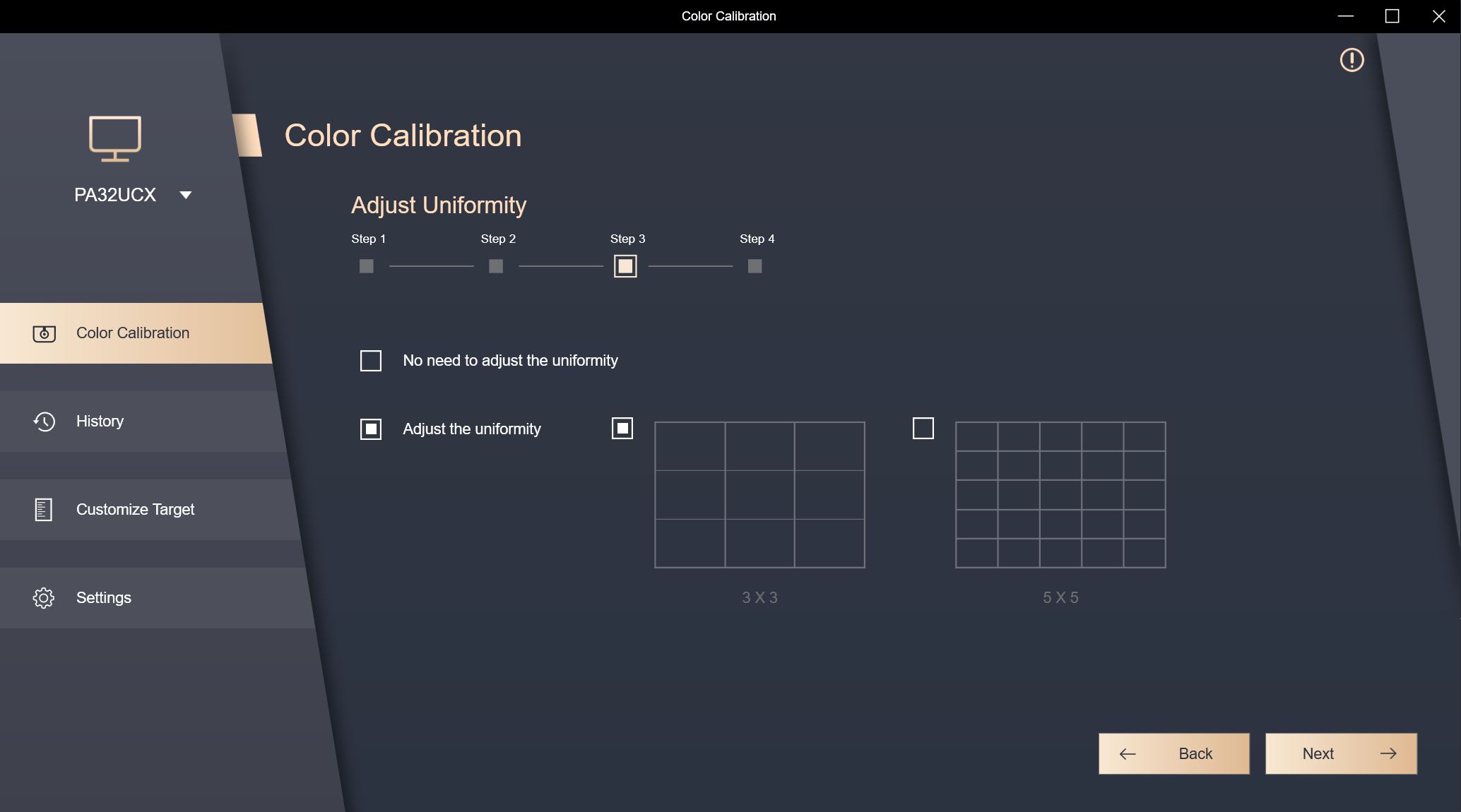Toggle the 3 X 3 grid checkbox
1461x812 pixels.
[x=622, y=429]
